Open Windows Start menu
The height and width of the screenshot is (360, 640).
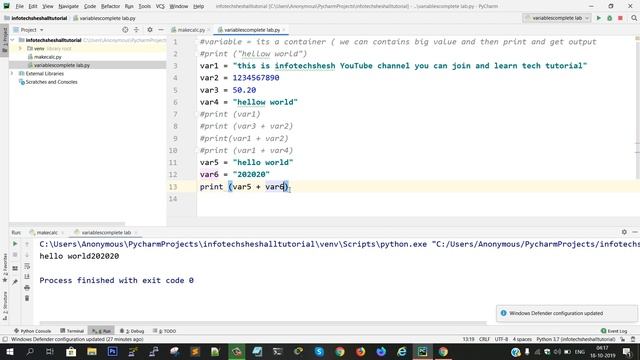9,351
